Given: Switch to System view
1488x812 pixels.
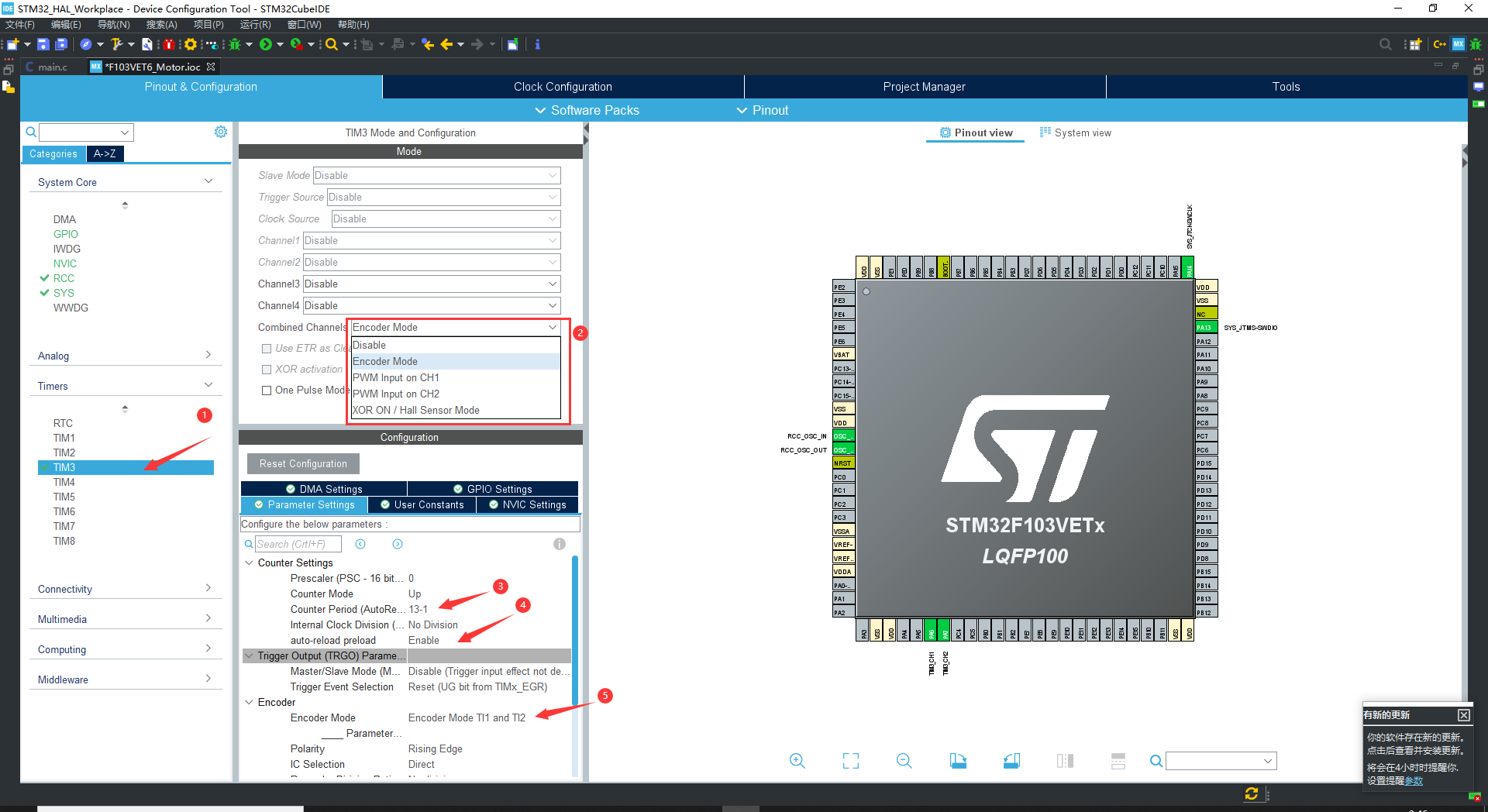Looking at the screenshot, I should pyautogui.click(x=1076, y=132).
